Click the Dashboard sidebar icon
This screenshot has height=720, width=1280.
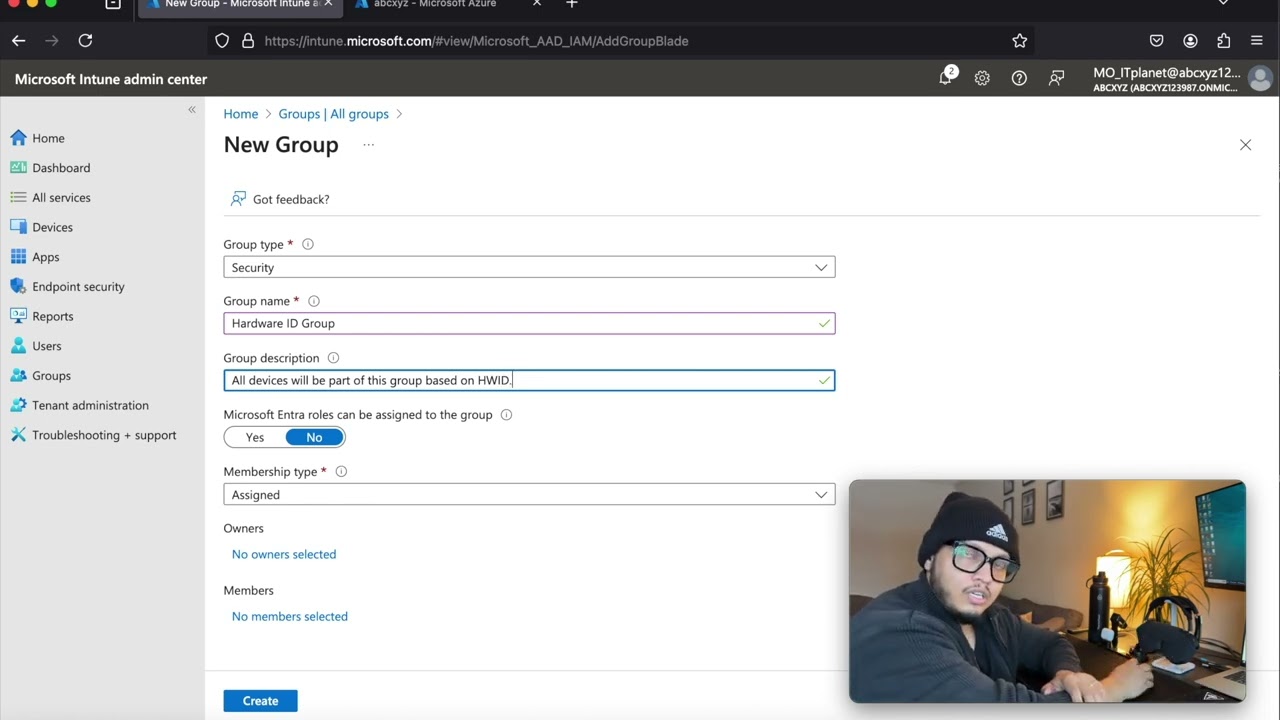[18, 168]
